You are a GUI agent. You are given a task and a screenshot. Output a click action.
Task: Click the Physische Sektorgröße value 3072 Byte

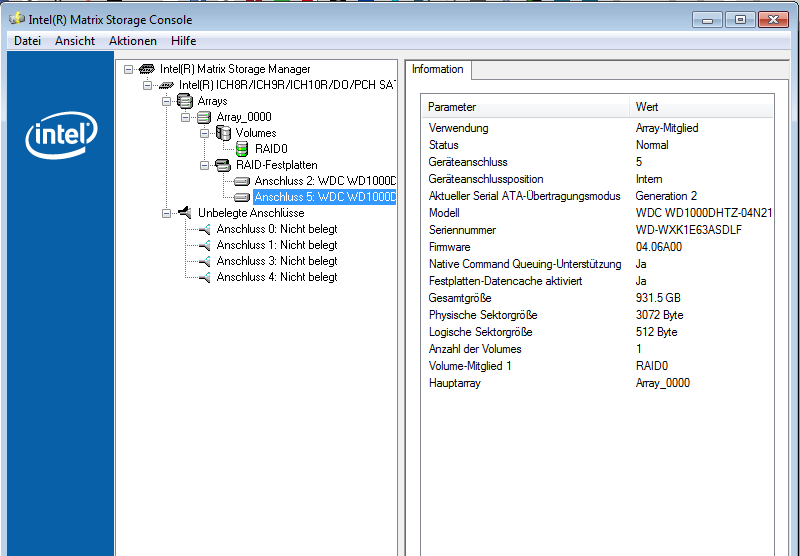point(659,315)
